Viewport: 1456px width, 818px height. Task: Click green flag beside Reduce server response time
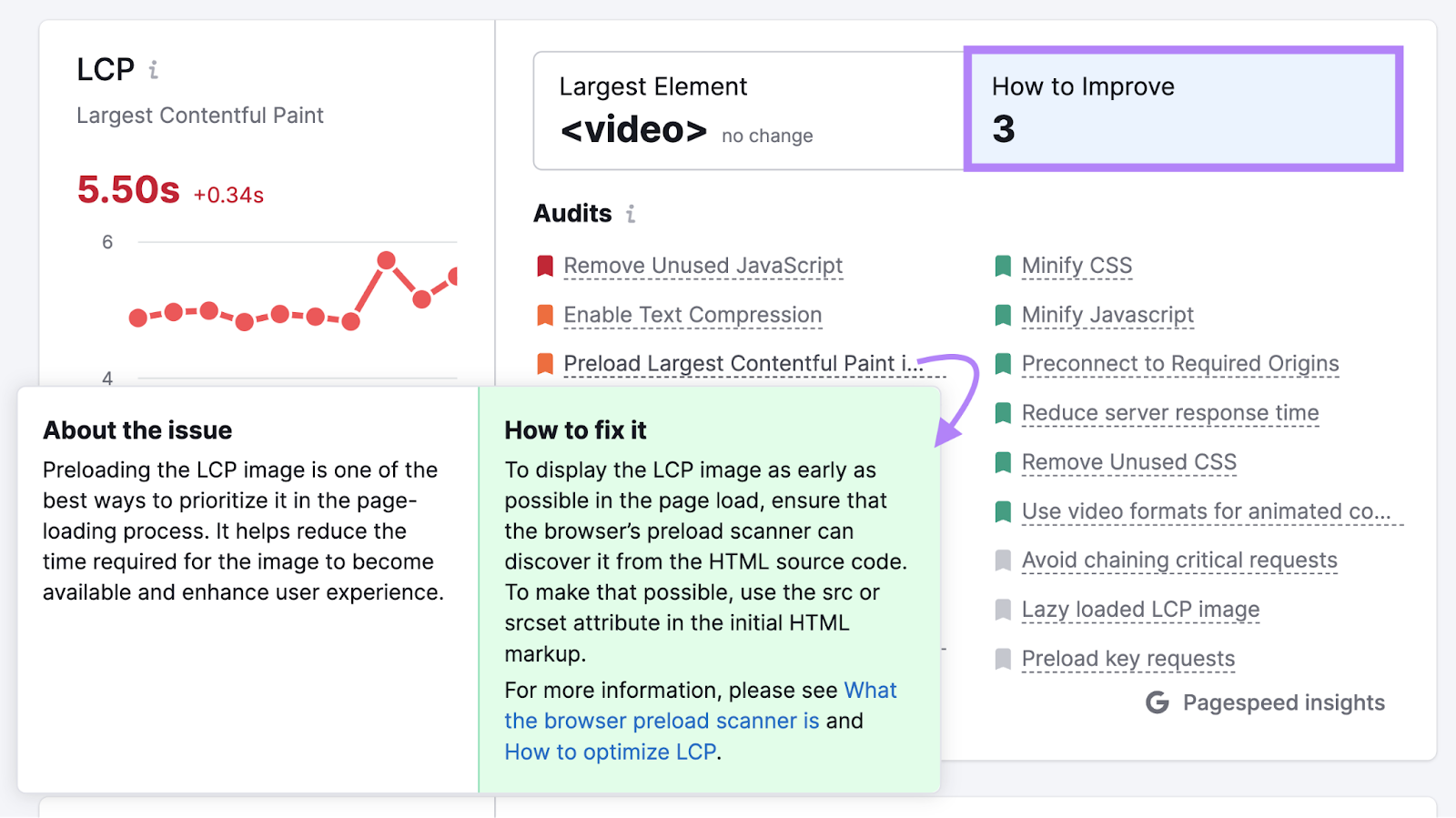click(1003, 413)
